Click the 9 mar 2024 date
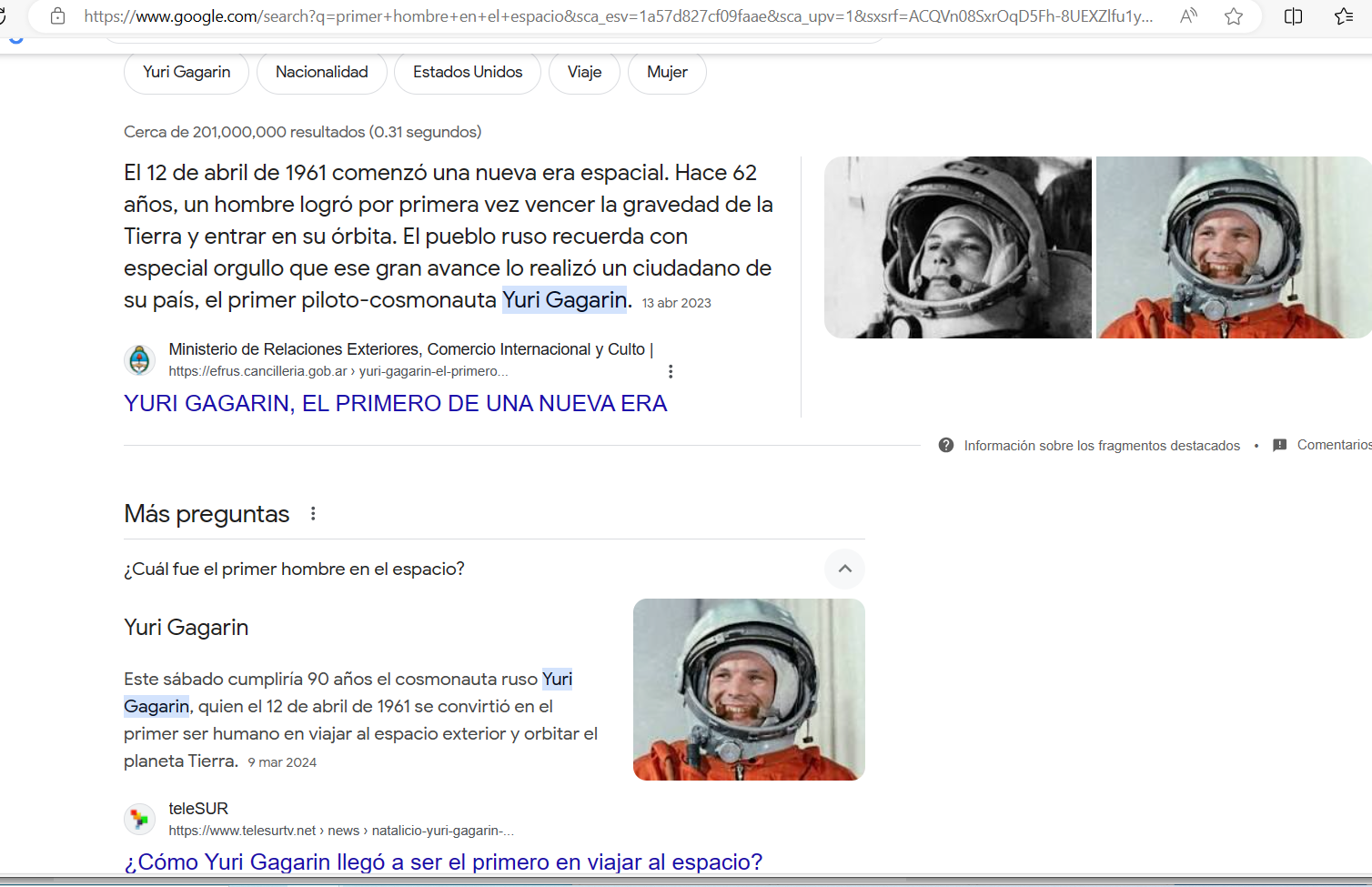1372x887 pixels. click(282, 762)
